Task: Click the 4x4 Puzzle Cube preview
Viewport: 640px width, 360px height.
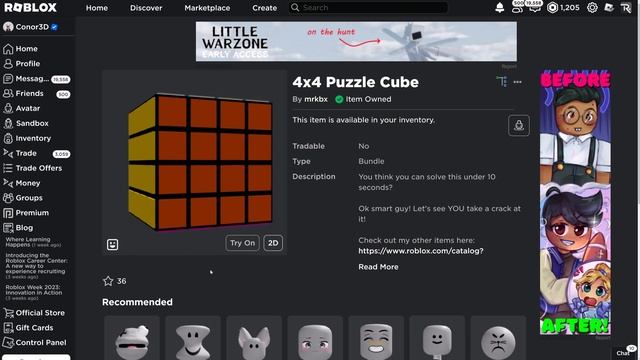Action: click(x=195, y=162)
